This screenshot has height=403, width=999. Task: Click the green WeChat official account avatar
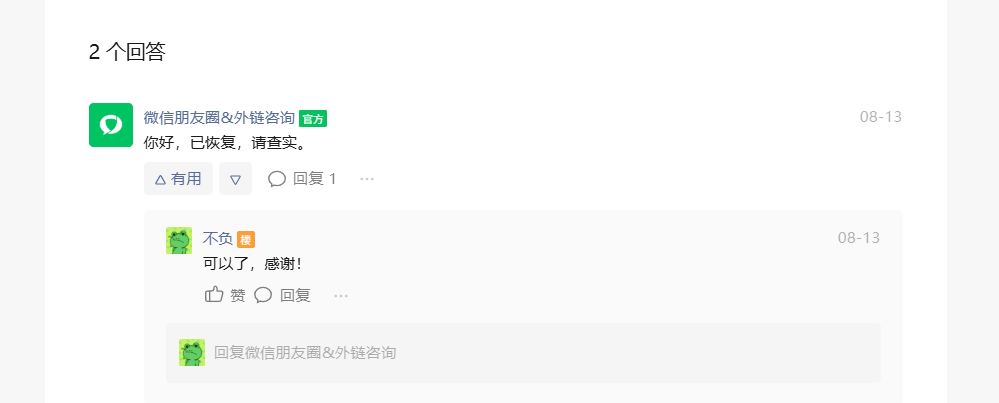111,125
